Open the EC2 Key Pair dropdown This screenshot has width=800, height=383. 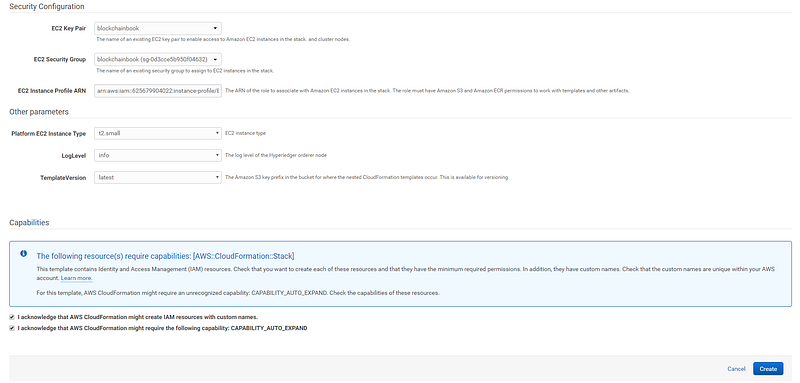[x=158, y=29]
